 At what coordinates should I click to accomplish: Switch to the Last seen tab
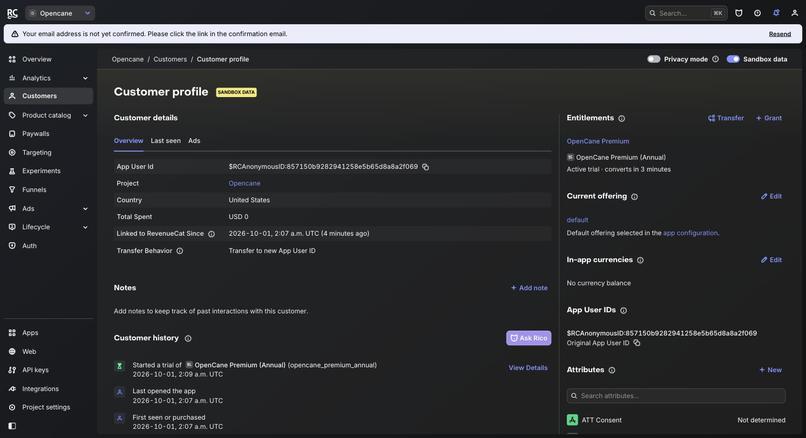tap(166, 141)
